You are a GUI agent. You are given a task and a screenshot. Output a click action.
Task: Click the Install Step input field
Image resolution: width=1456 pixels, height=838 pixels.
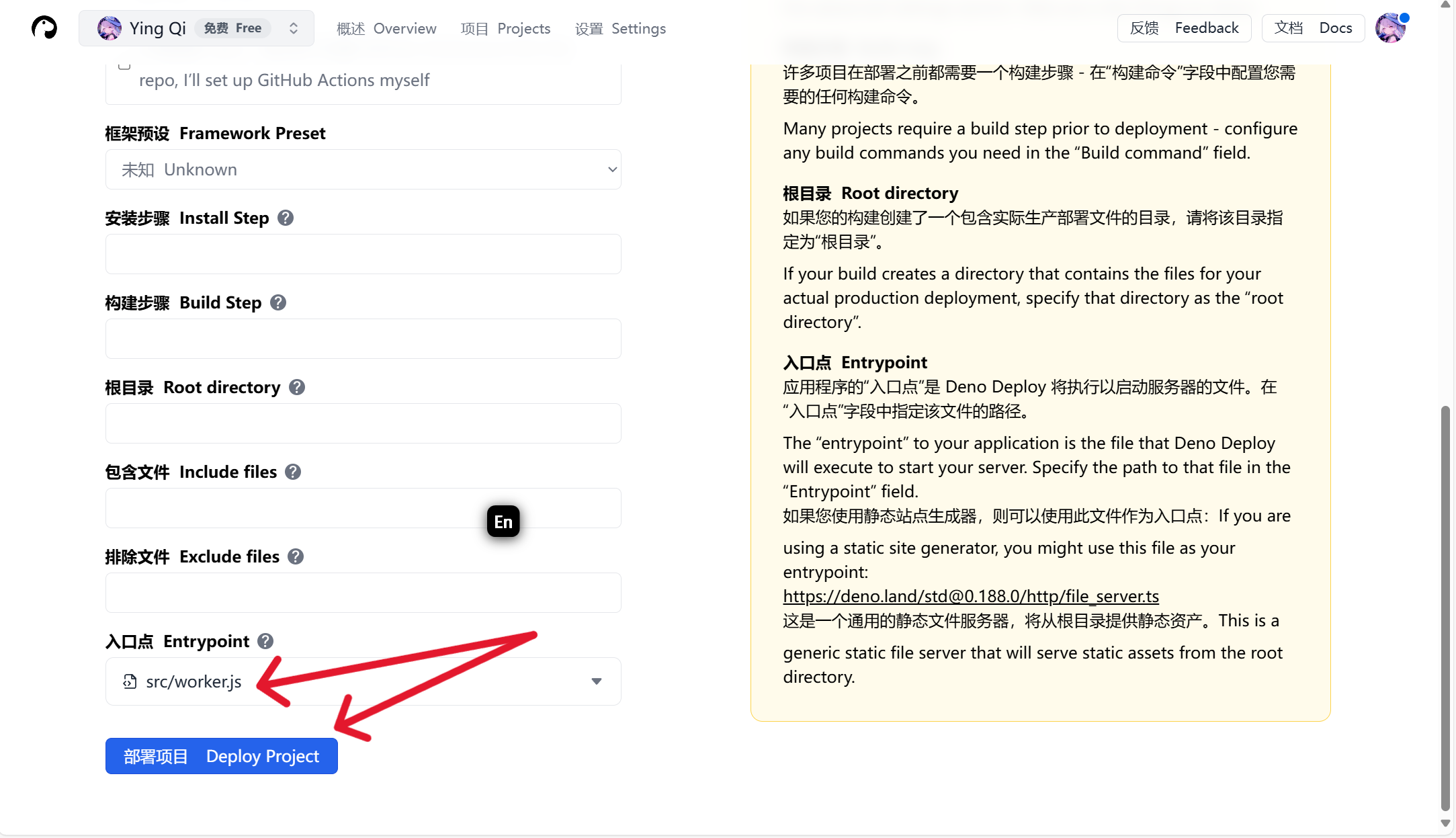tap(363, 254)
